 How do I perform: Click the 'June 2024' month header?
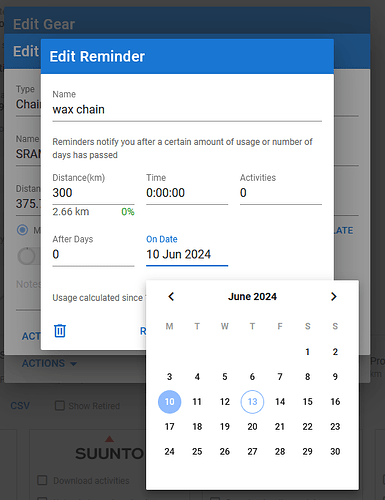pyautogui.click(x=252, y=296)
